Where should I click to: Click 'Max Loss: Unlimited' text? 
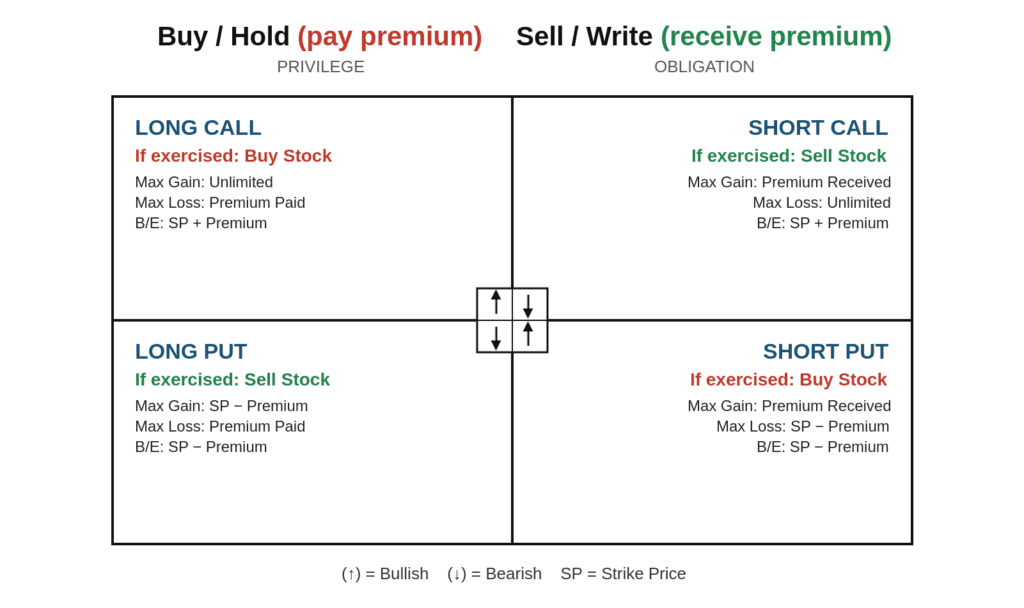pos(822,202)
